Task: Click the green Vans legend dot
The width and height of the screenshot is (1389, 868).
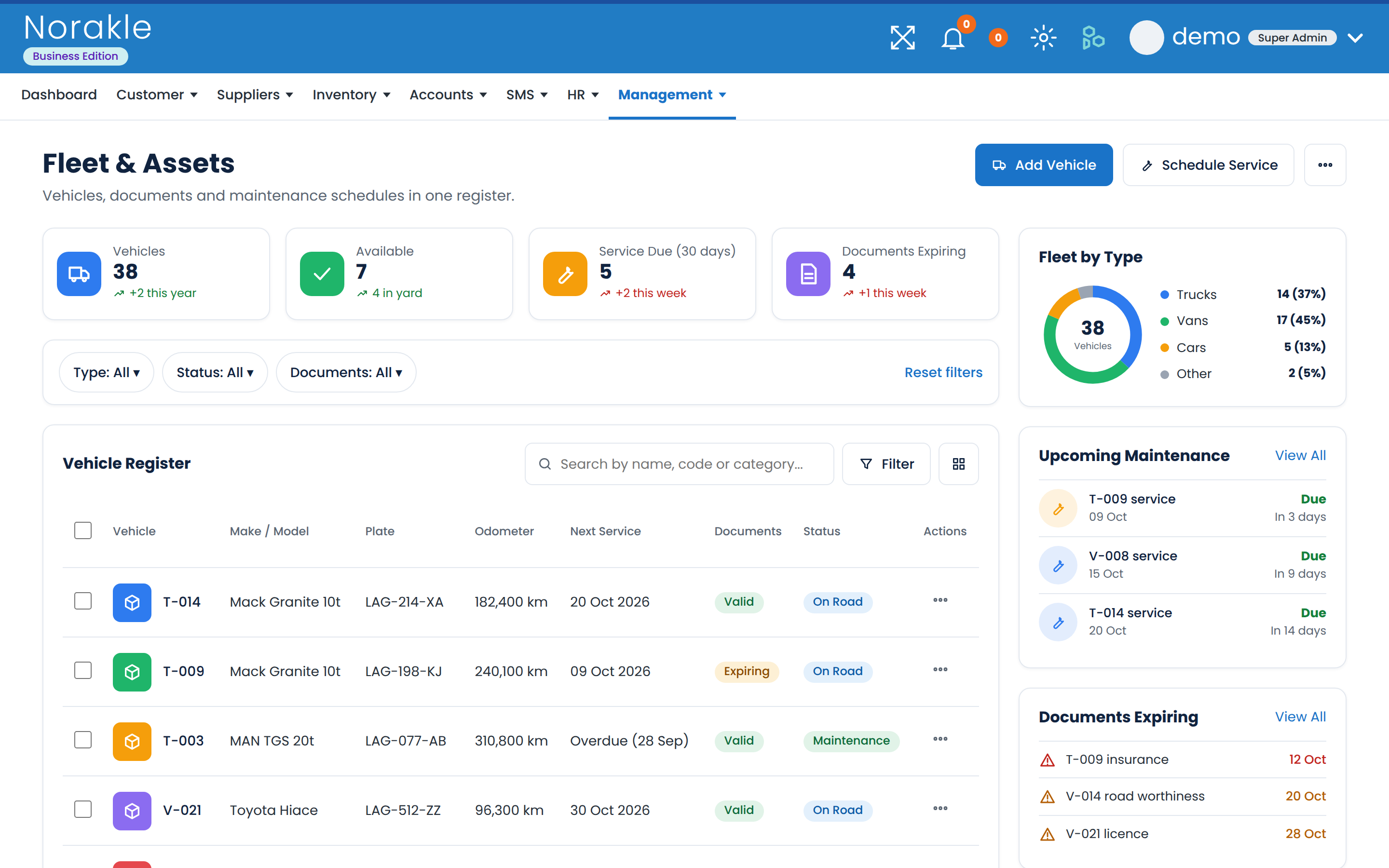Action: [1165, 322]
